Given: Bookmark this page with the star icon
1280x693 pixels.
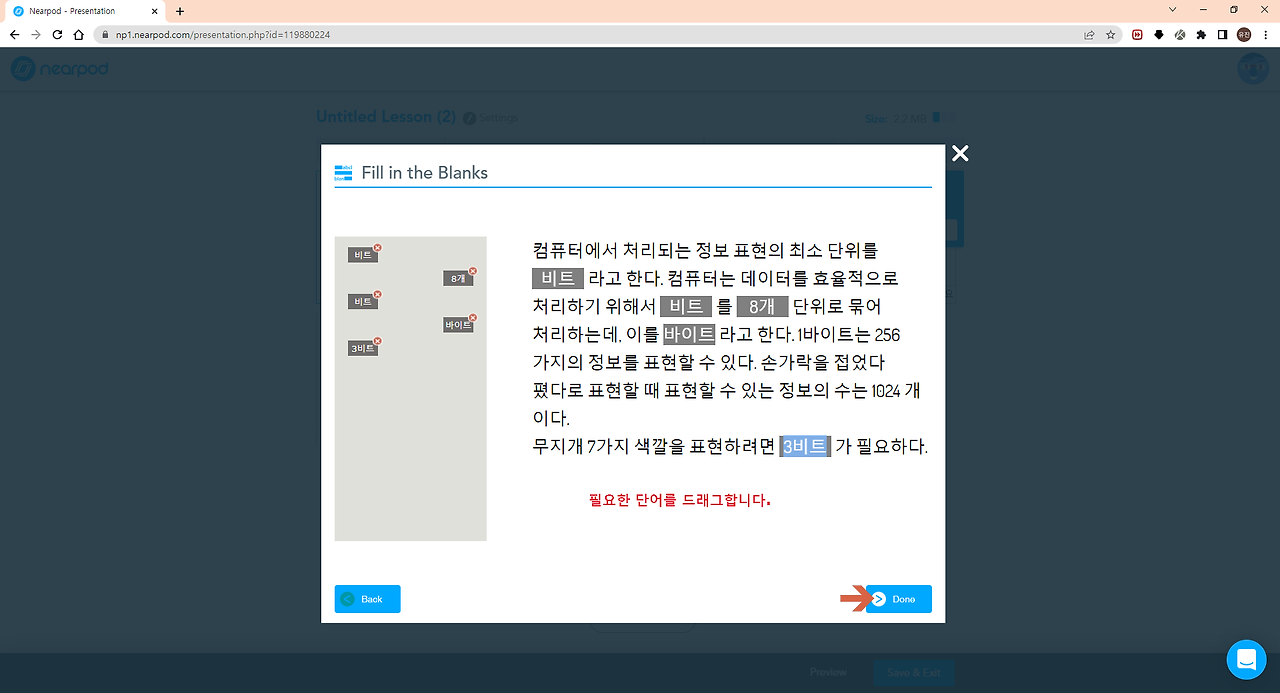Looking at the screenshot, I should click(1111, 33).
